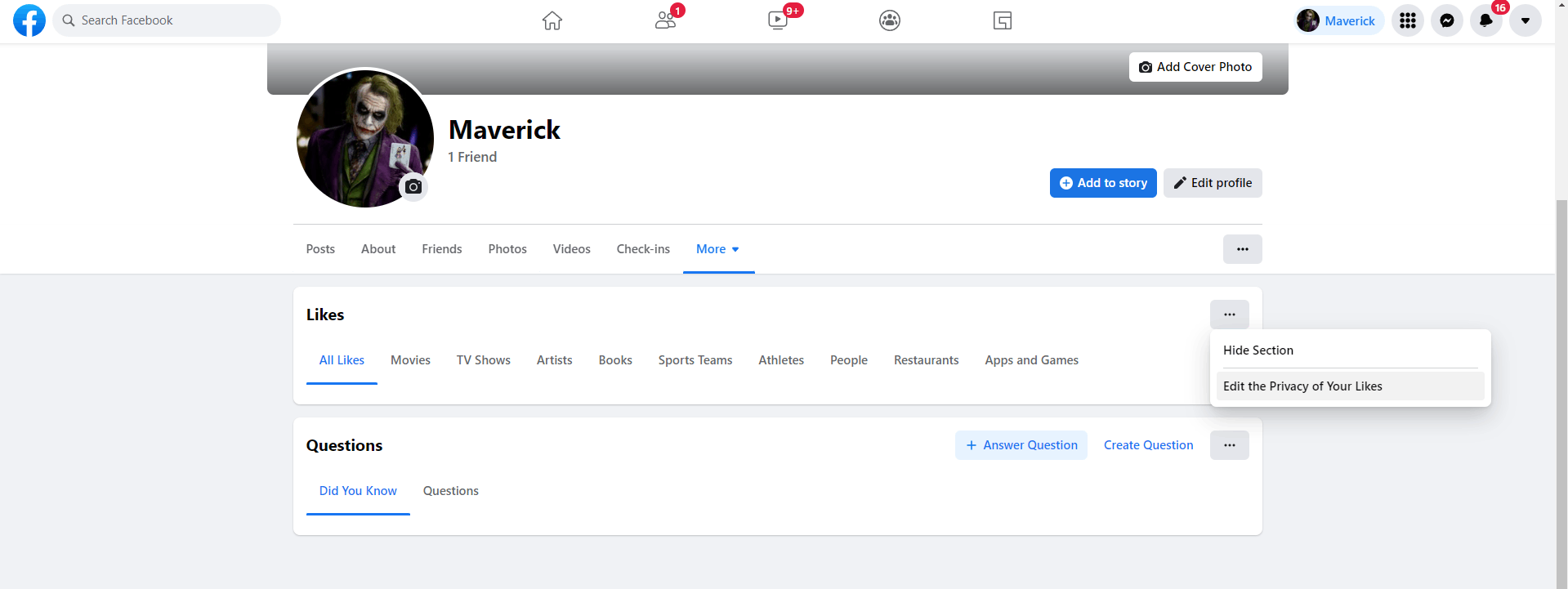Open Questions section three-dot button
Image resolution: width=1568 pixels, height=589 pixels.
click(x=1229, y=445)
